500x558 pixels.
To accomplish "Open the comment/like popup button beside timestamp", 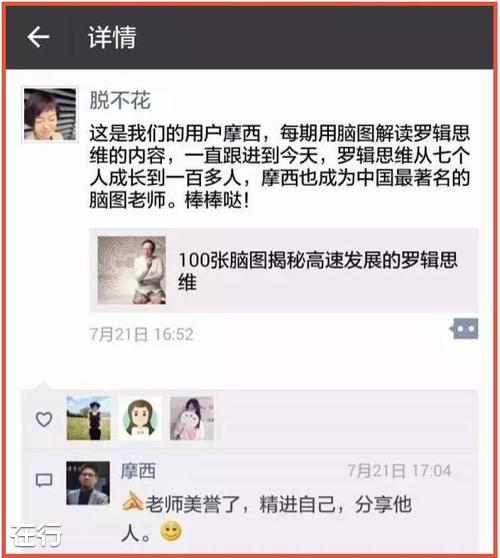I will coord(464,328).
